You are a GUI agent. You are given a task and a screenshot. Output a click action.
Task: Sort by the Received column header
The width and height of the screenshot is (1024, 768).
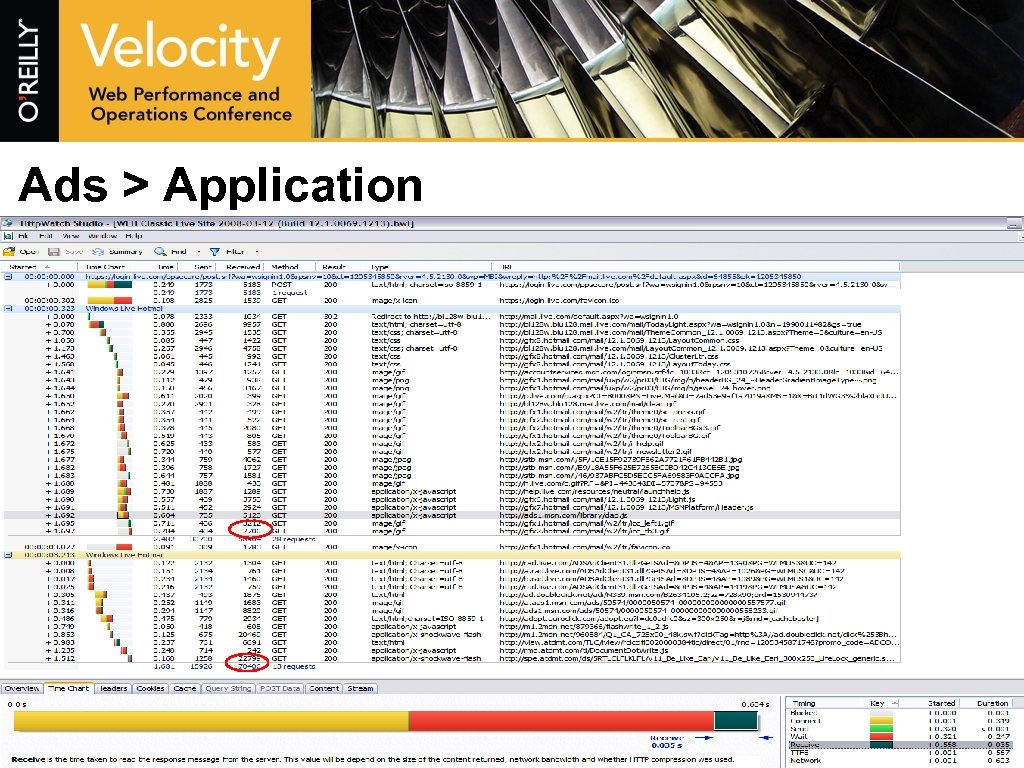[242, 267]
